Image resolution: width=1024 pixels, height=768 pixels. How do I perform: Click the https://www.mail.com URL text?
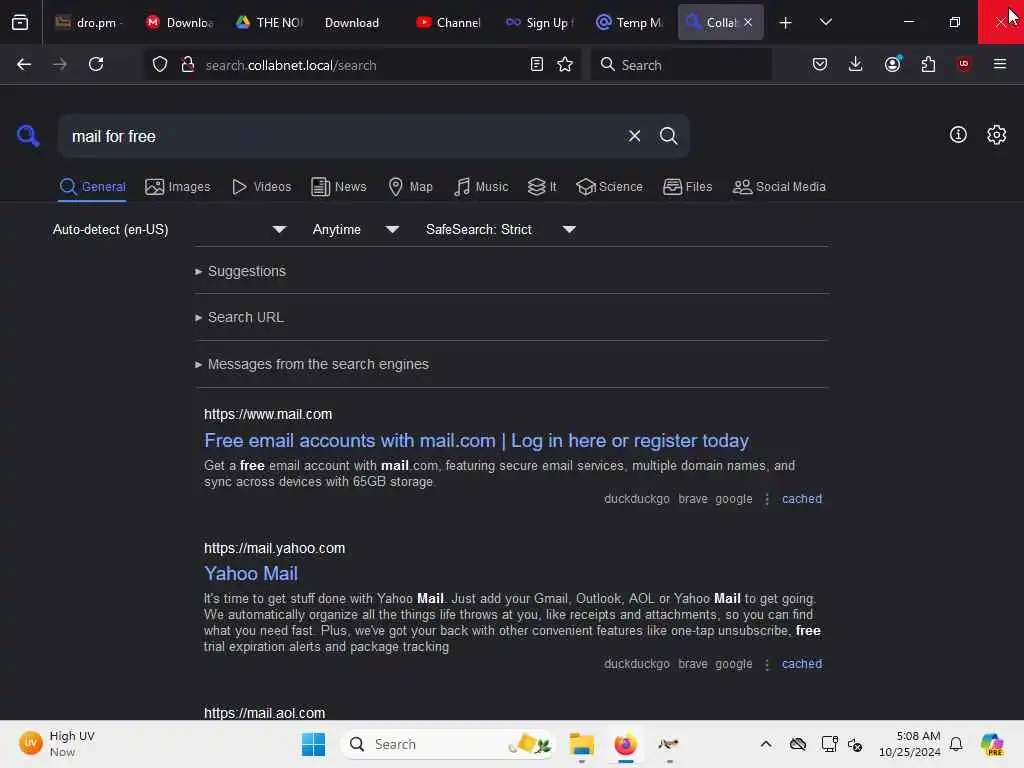pyautogui.click(x=268, y=414)
